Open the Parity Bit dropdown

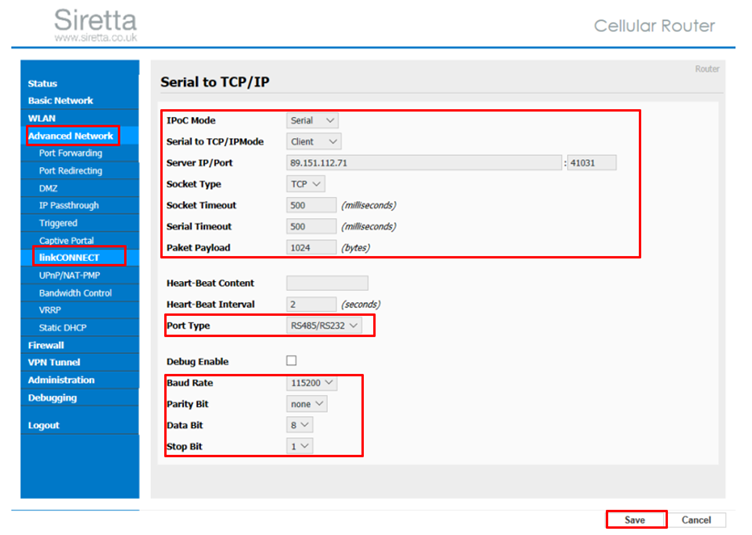pyautogui.click(x=307, y=404)
